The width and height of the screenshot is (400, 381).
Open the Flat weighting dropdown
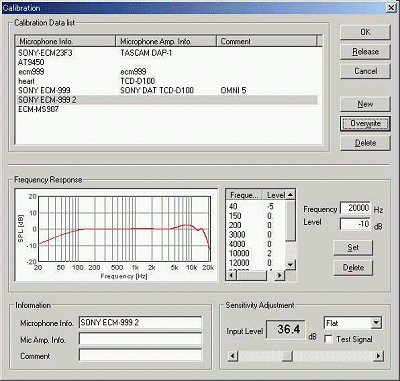376,323
